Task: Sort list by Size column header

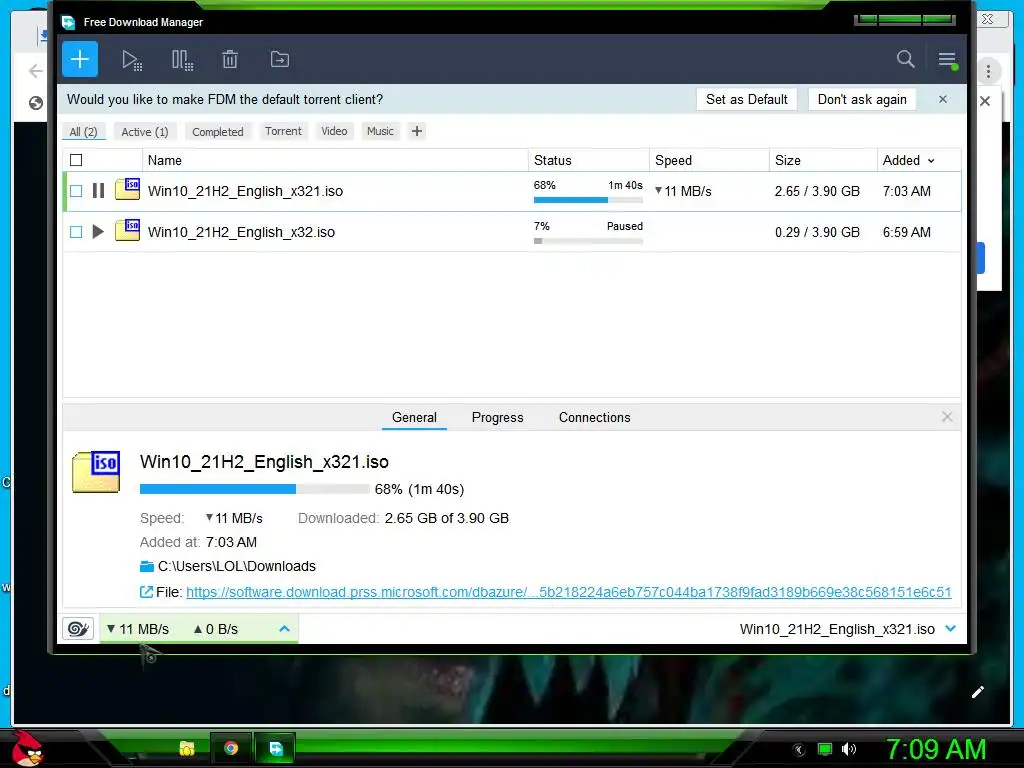Action: click(823, 160)
